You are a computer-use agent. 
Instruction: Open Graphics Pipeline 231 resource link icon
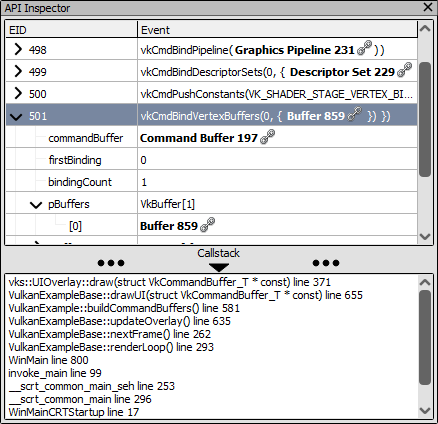364,48
